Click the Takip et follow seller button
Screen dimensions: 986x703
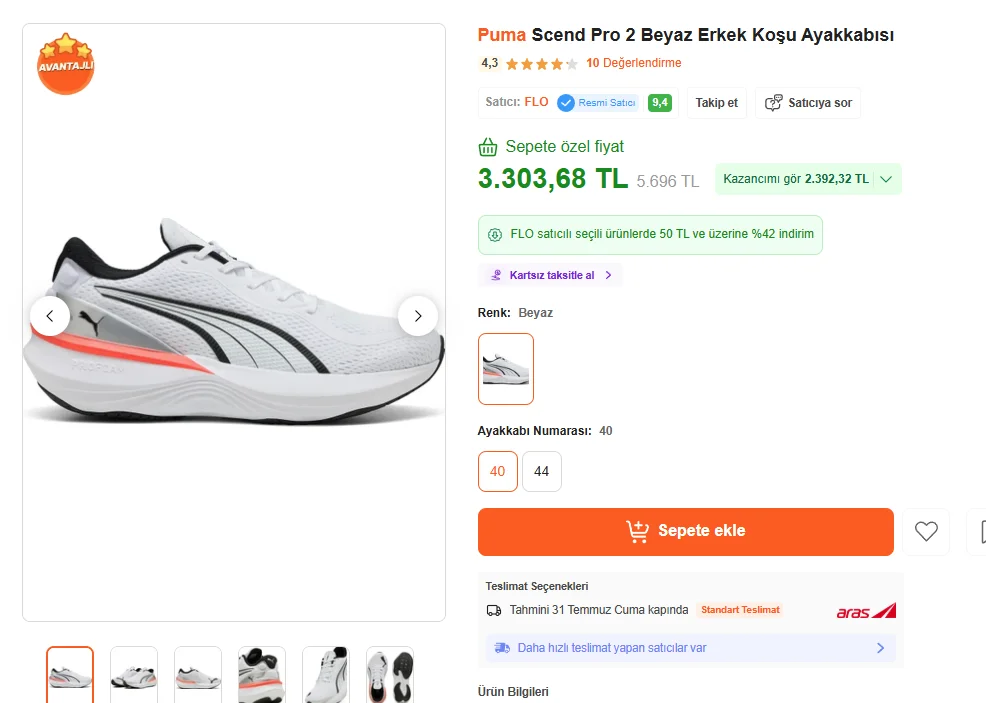click(x=716, y=102)
